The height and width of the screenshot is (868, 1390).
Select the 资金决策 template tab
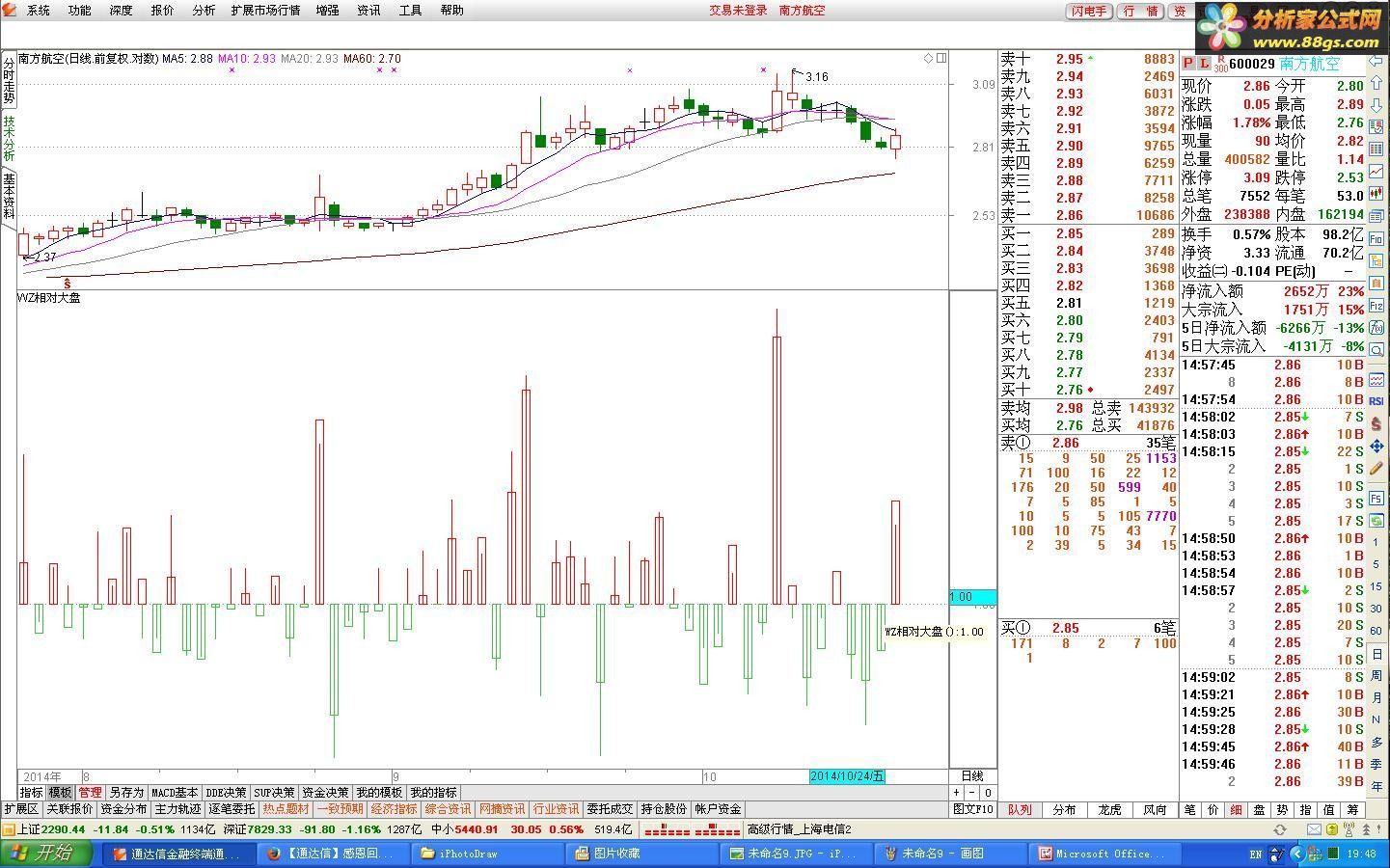[x=326, y=793]
